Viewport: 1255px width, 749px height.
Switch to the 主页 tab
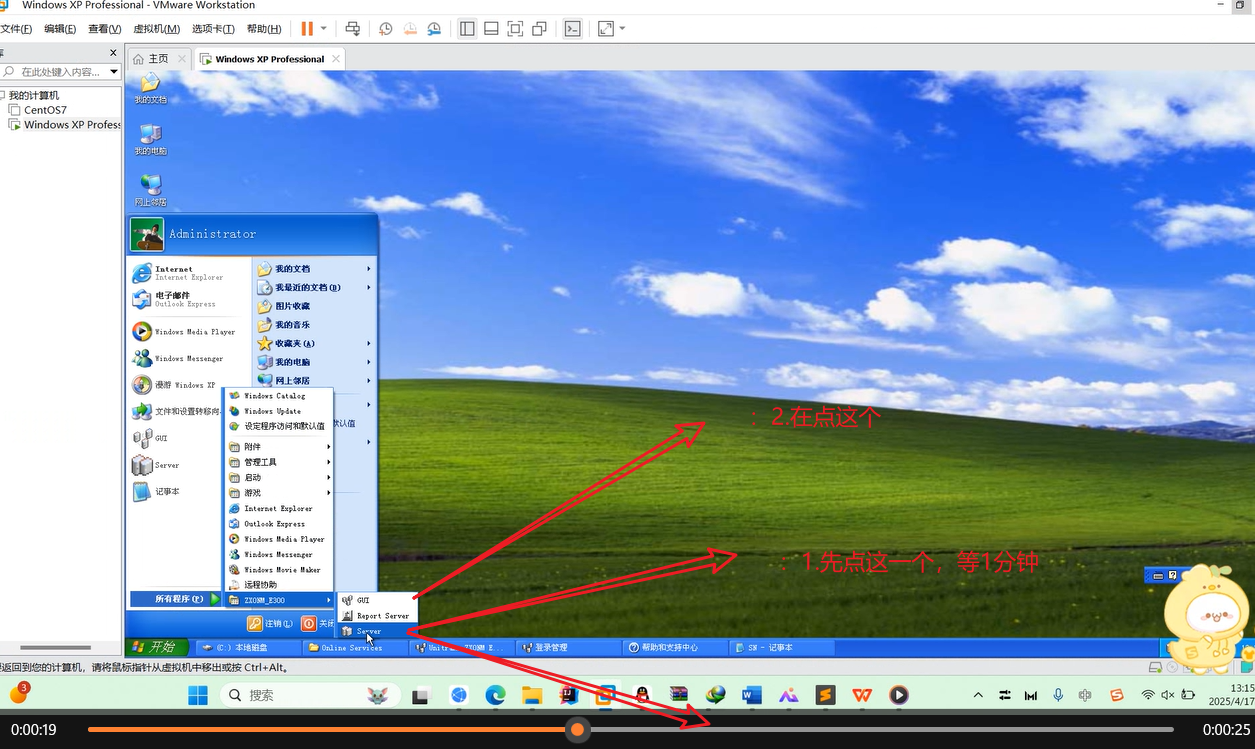tap(159, 59)
